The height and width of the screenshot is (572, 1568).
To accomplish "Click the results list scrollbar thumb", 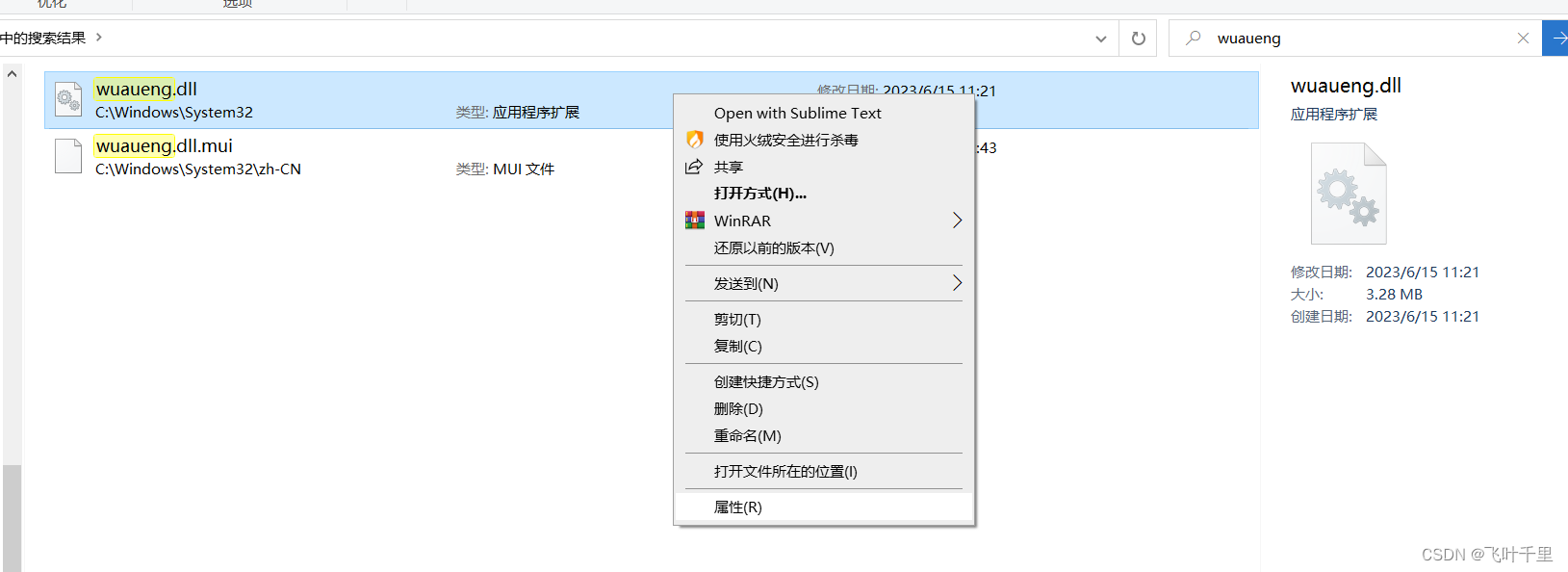I will coord(12,518).
